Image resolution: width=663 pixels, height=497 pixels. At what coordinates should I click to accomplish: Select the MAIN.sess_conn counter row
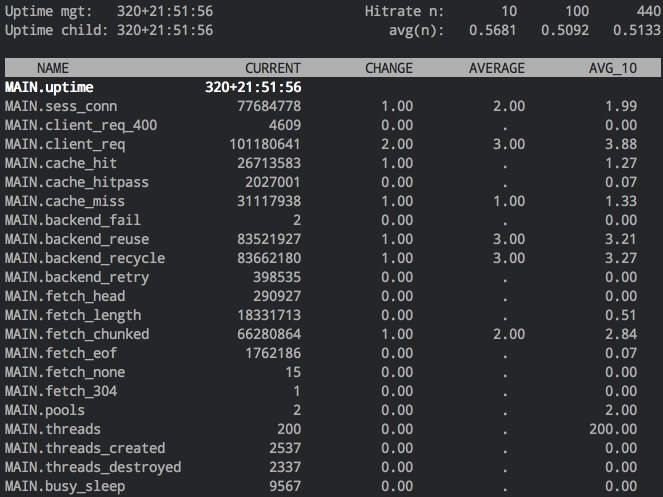(61, 106)
